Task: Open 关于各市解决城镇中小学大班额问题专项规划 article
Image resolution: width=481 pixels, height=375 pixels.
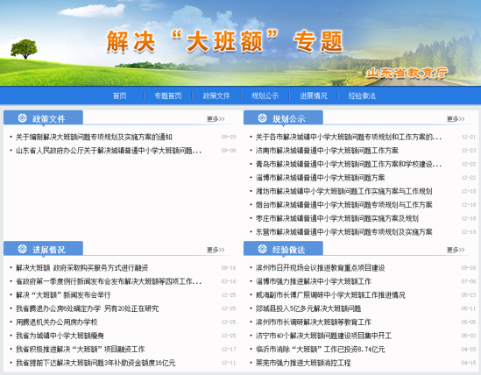Action: pos(349,137)
